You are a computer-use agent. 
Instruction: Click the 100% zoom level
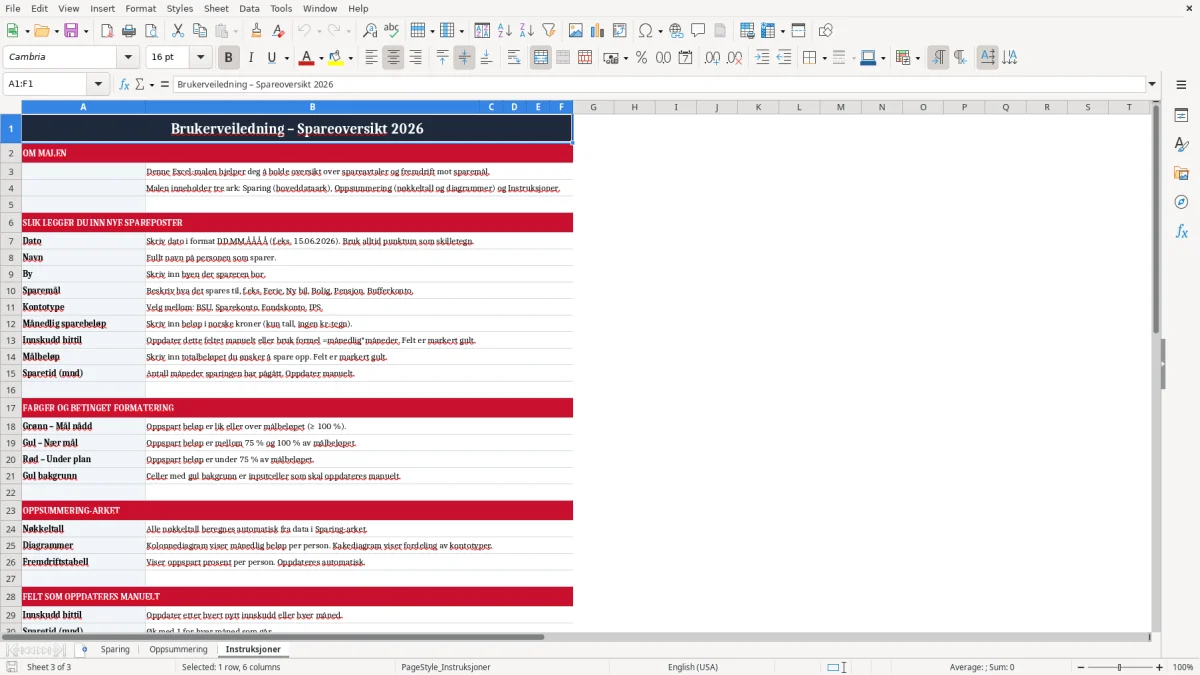click(x=1182, y=667)
